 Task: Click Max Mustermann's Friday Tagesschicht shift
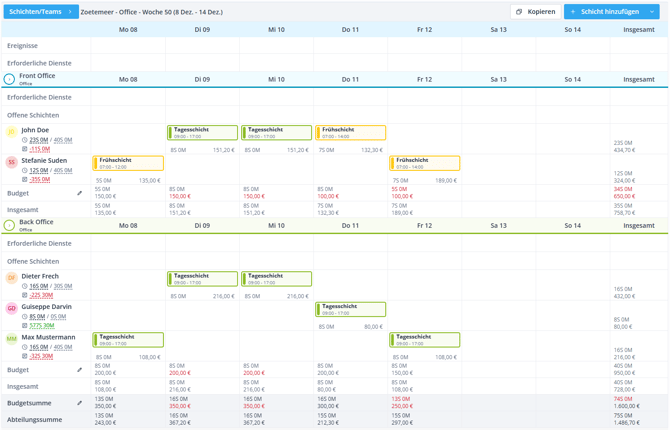425,341
